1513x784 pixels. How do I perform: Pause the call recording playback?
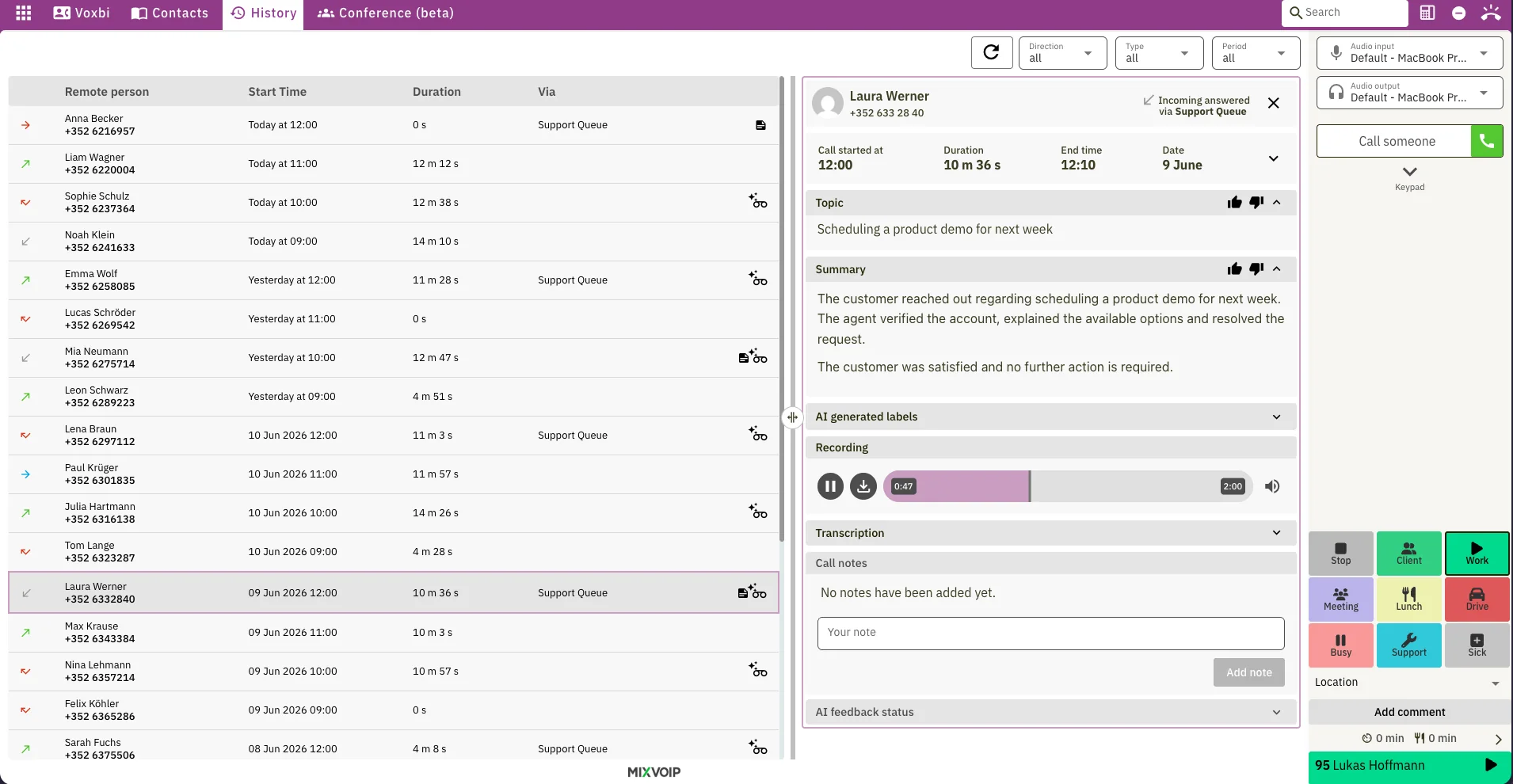click(830, 486)
